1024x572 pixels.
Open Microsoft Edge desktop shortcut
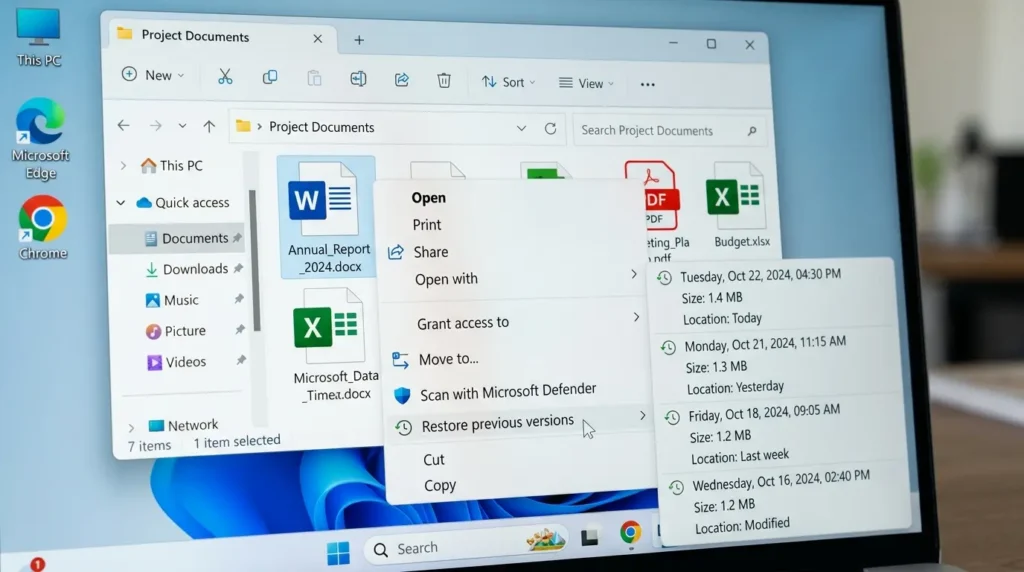40,138
